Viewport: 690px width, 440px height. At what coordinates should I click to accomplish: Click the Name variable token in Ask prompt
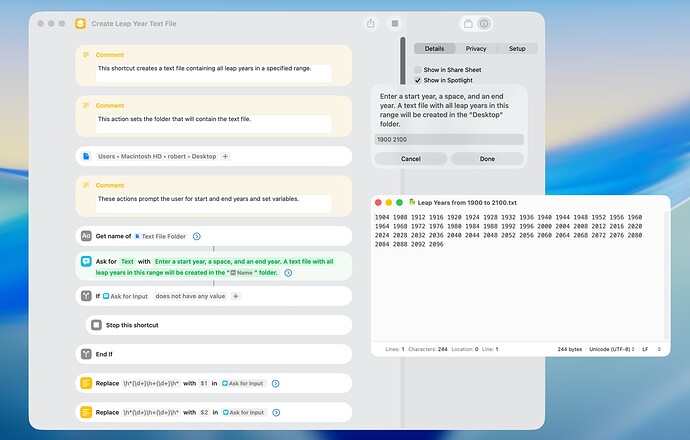(242, 273)
